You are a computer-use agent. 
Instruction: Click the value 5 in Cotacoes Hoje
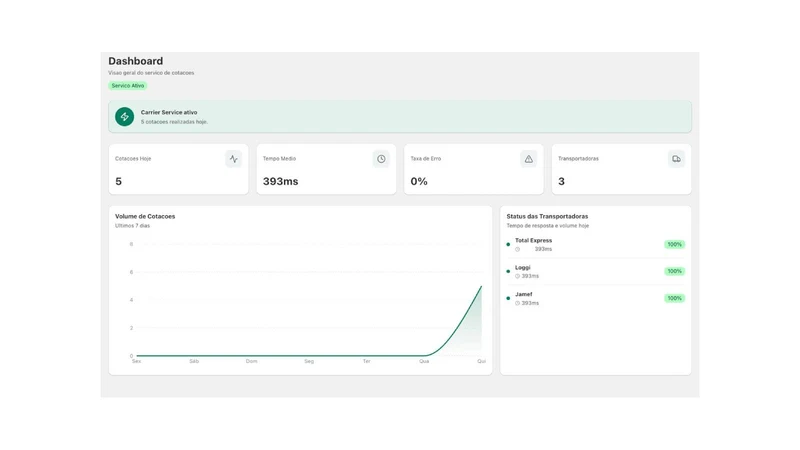tap(118, 181)
